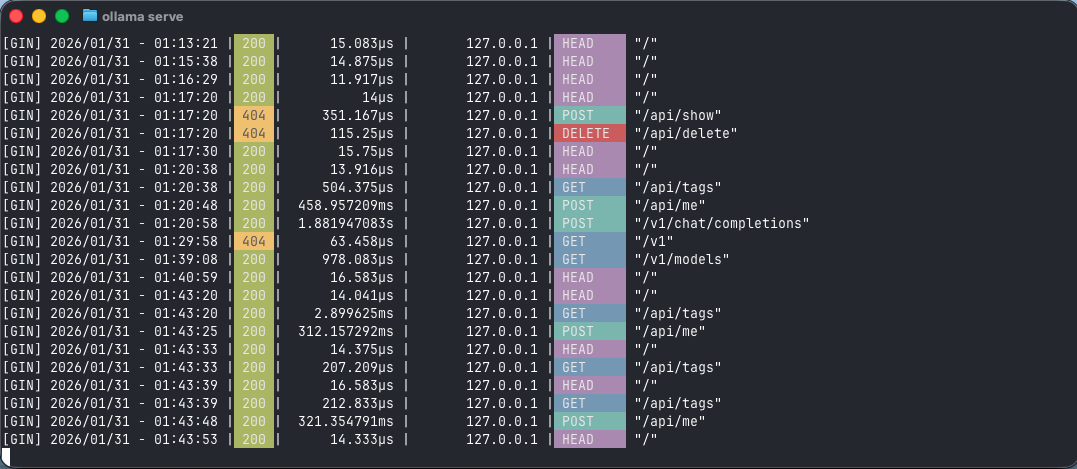Click the 212.833µs latency value
The height and width of the screenshot is (469, 1077).
(x=358, y=403)
